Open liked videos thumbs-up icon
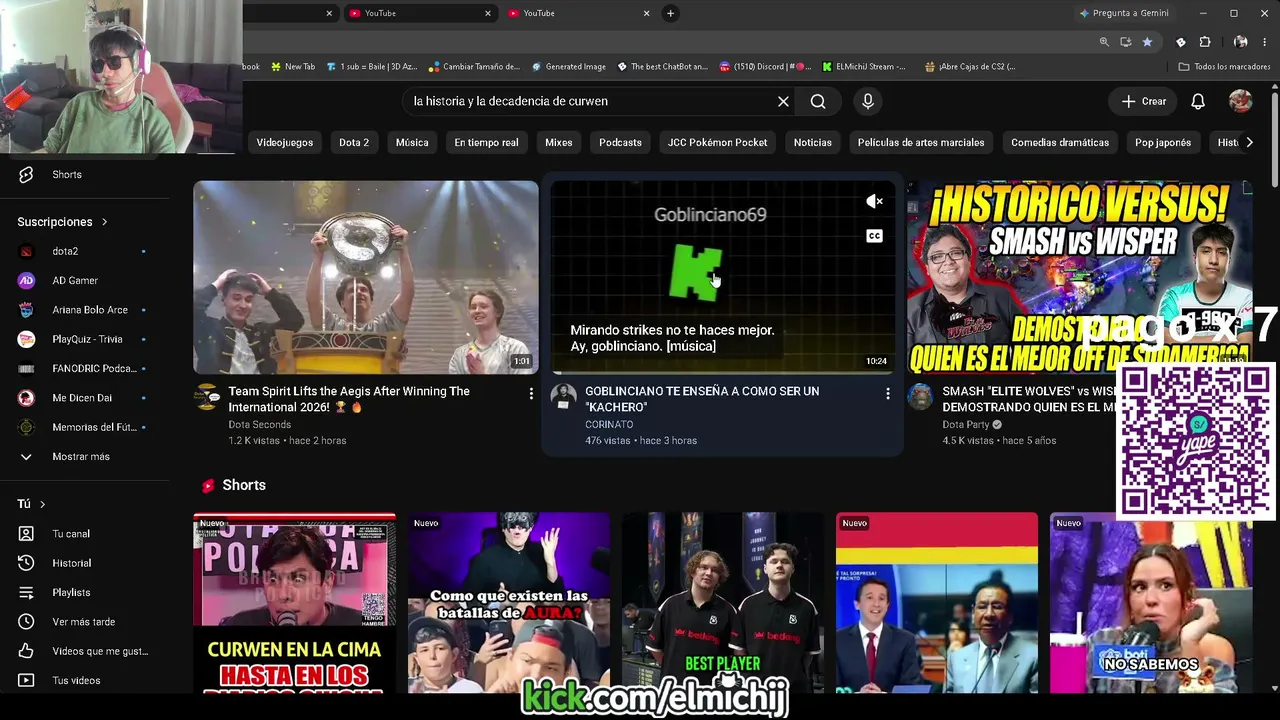Screen dimensions: 1280x720 tap(26, 651)
